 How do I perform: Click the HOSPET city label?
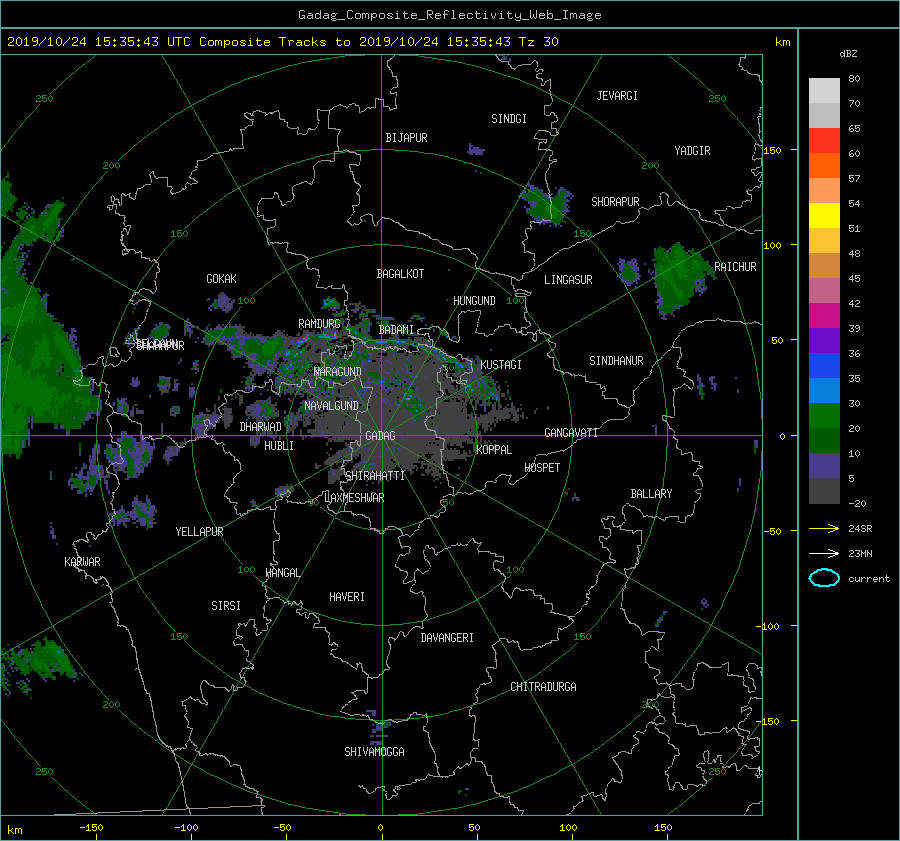point(542,468)
